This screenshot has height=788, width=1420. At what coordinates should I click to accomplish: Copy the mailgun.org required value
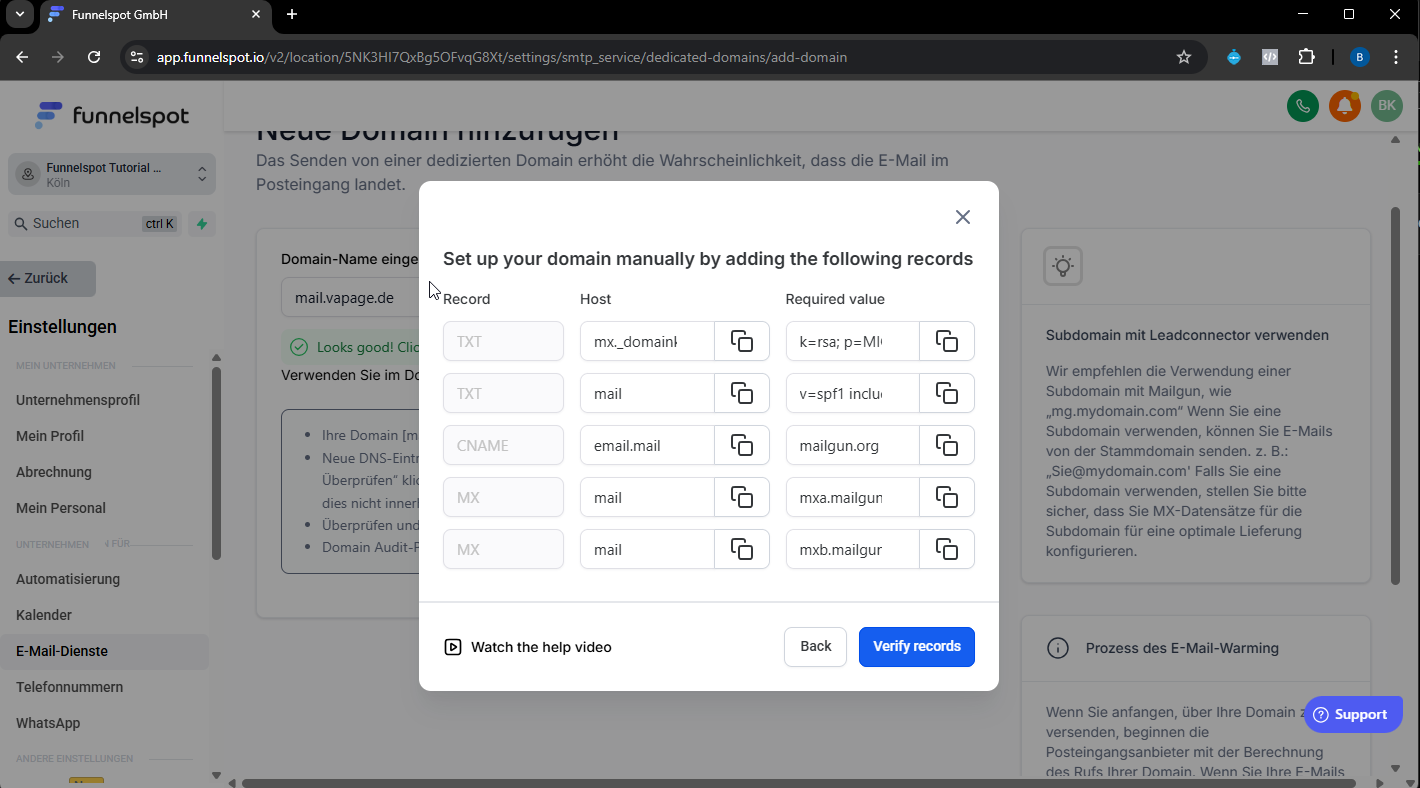tap(946, 445)
